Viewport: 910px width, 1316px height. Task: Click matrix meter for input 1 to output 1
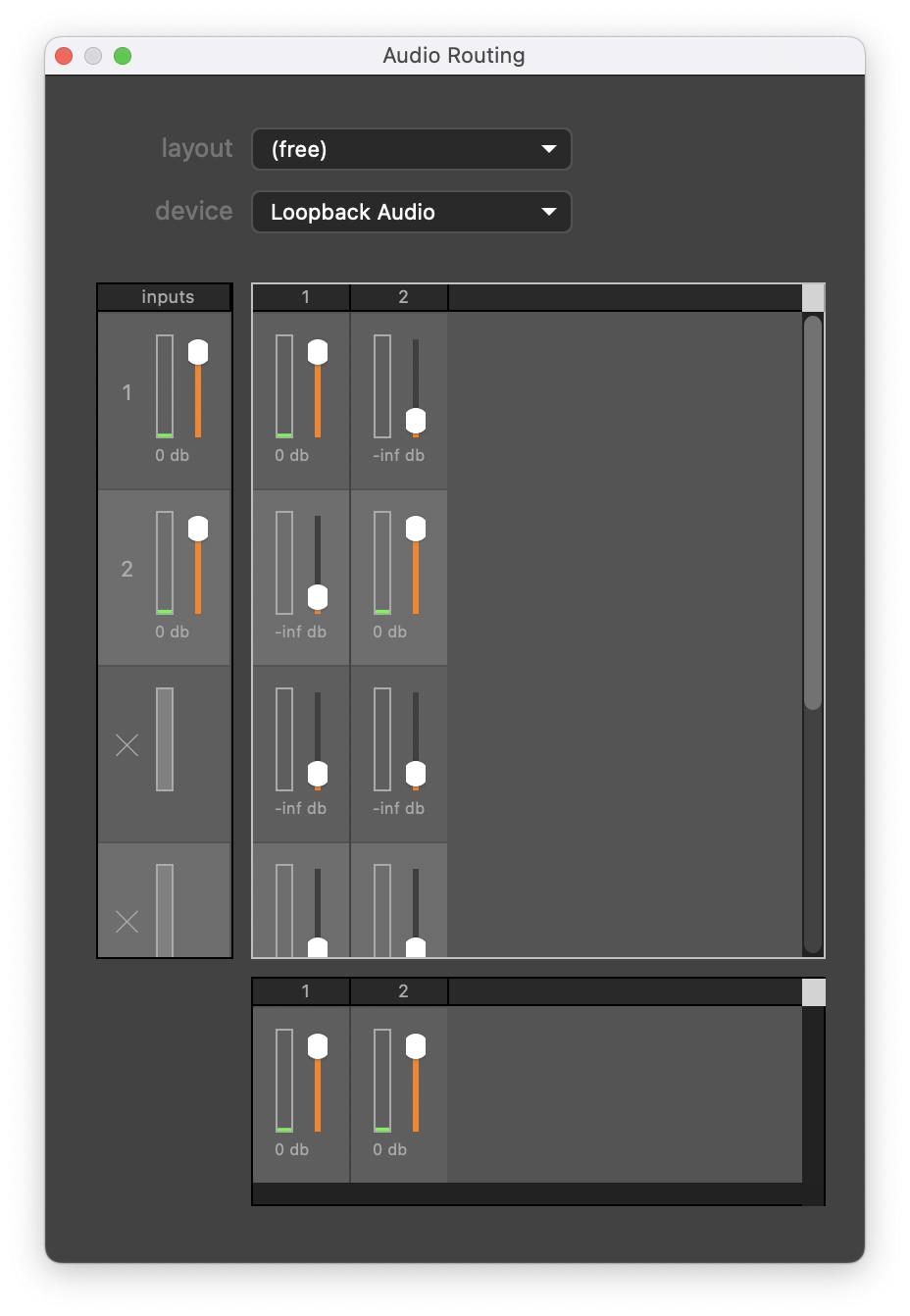tap(284, 386)
